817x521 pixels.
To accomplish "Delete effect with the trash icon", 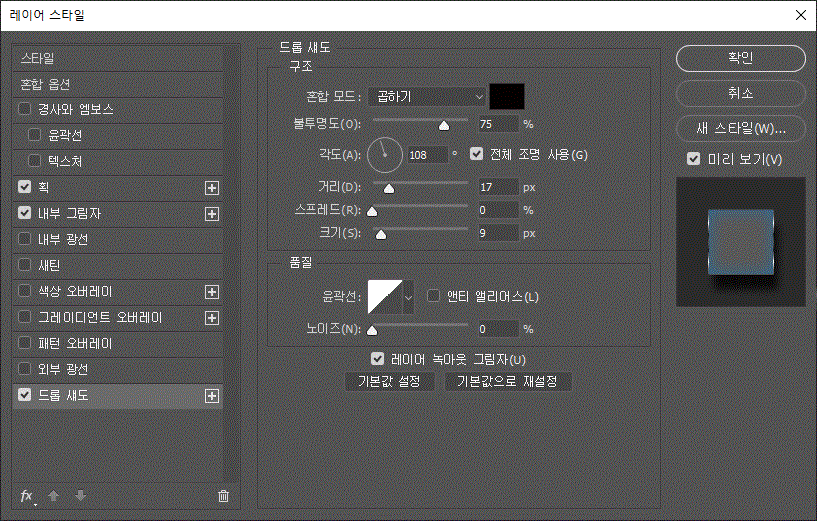I will pos(223,496).
